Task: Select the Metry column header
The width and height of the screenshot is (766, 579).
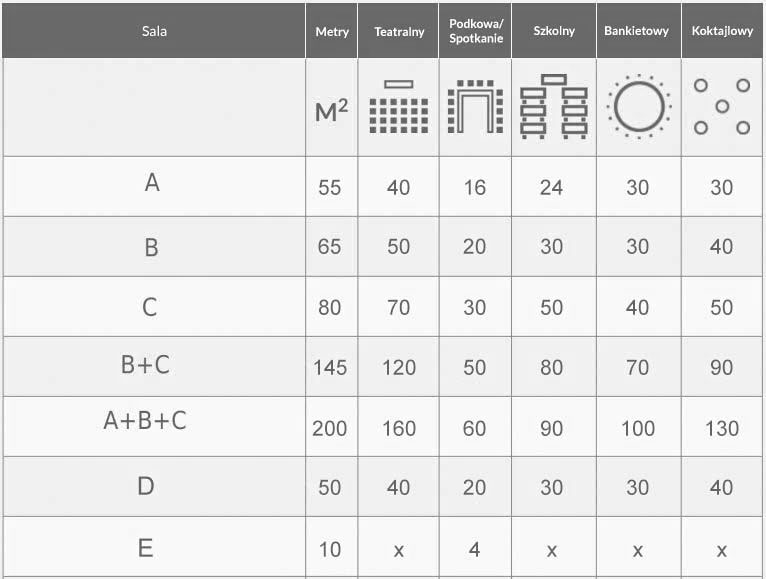Action: [x=332, y=32]
